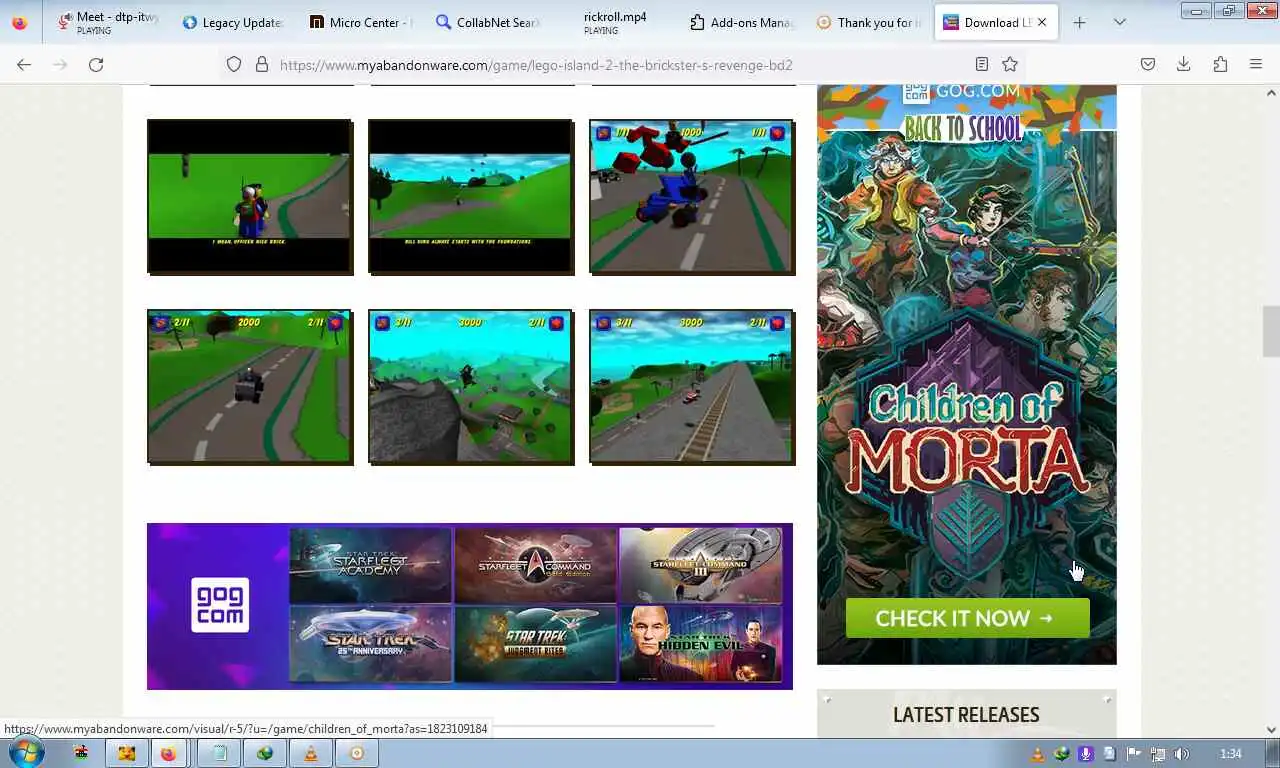Open the 3000 score screenshot with rocks

pyautogui.click(x=471, y=387)
